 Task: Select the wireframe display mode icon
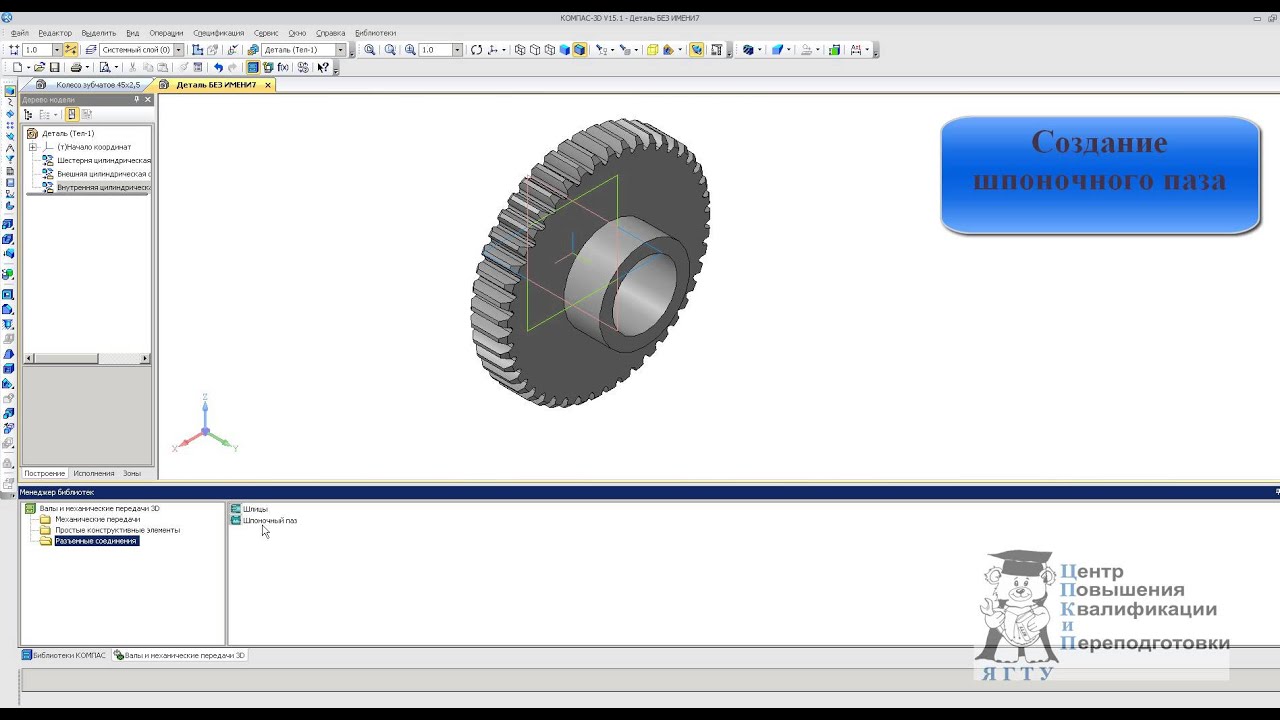[x=520, y=50]
